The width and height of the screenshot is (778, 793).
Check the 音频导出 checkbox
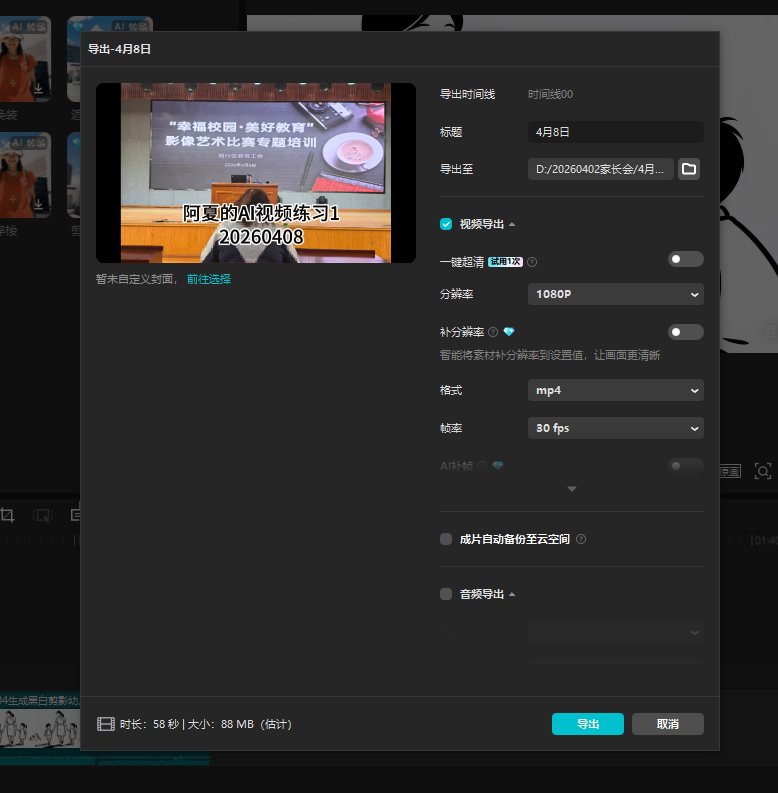[446, 594]
